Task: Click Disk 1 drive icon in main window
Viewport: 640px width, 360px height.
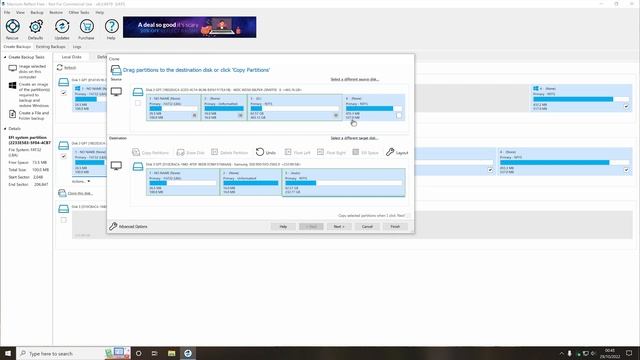Action: pos(64,82)
